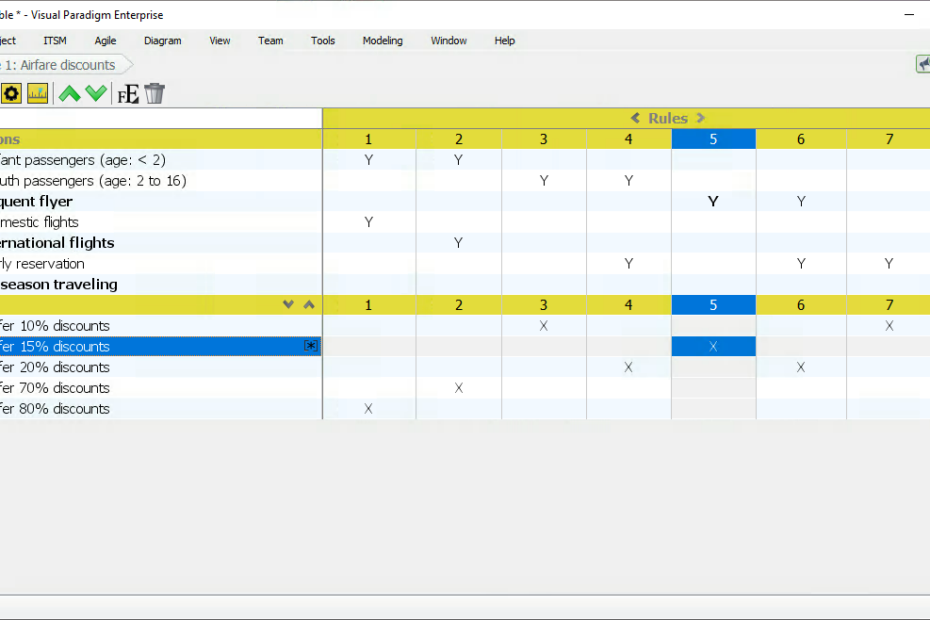Click the left chevron beside Rules header

pos(634,117)
